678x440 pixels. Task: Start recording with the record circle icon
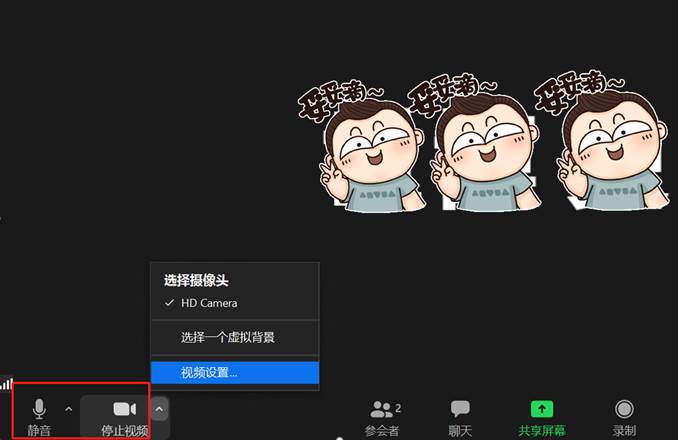(x=624, y=409)
